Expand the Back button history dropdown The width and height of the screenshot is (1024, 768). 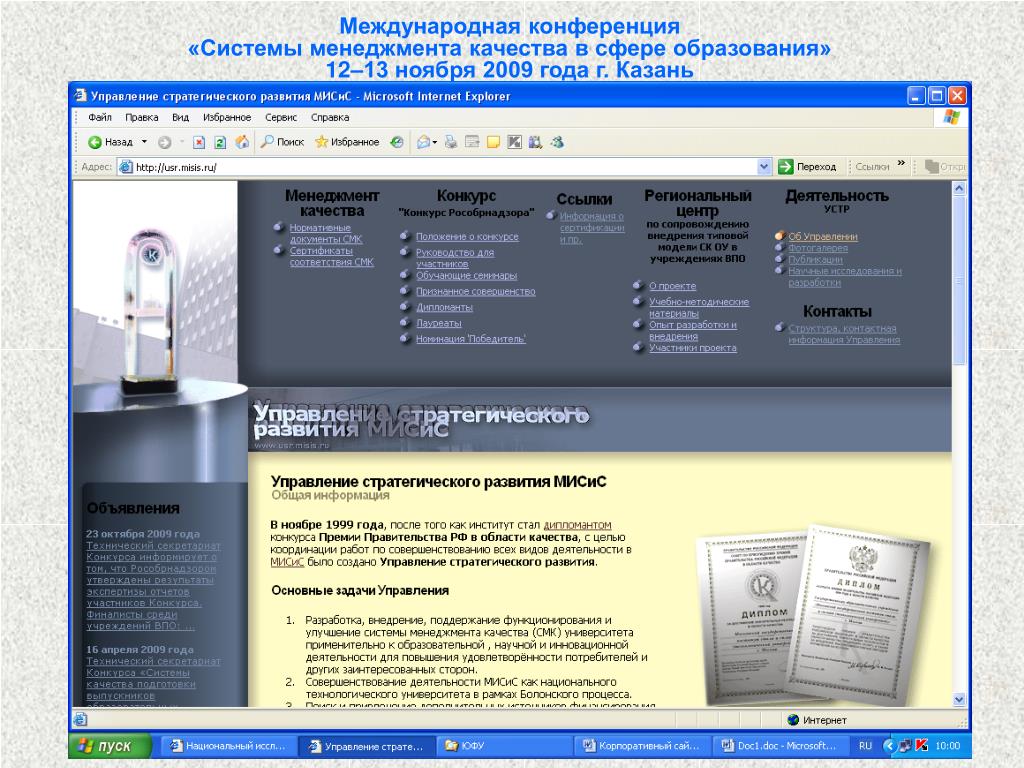click(x=144, y=142)
